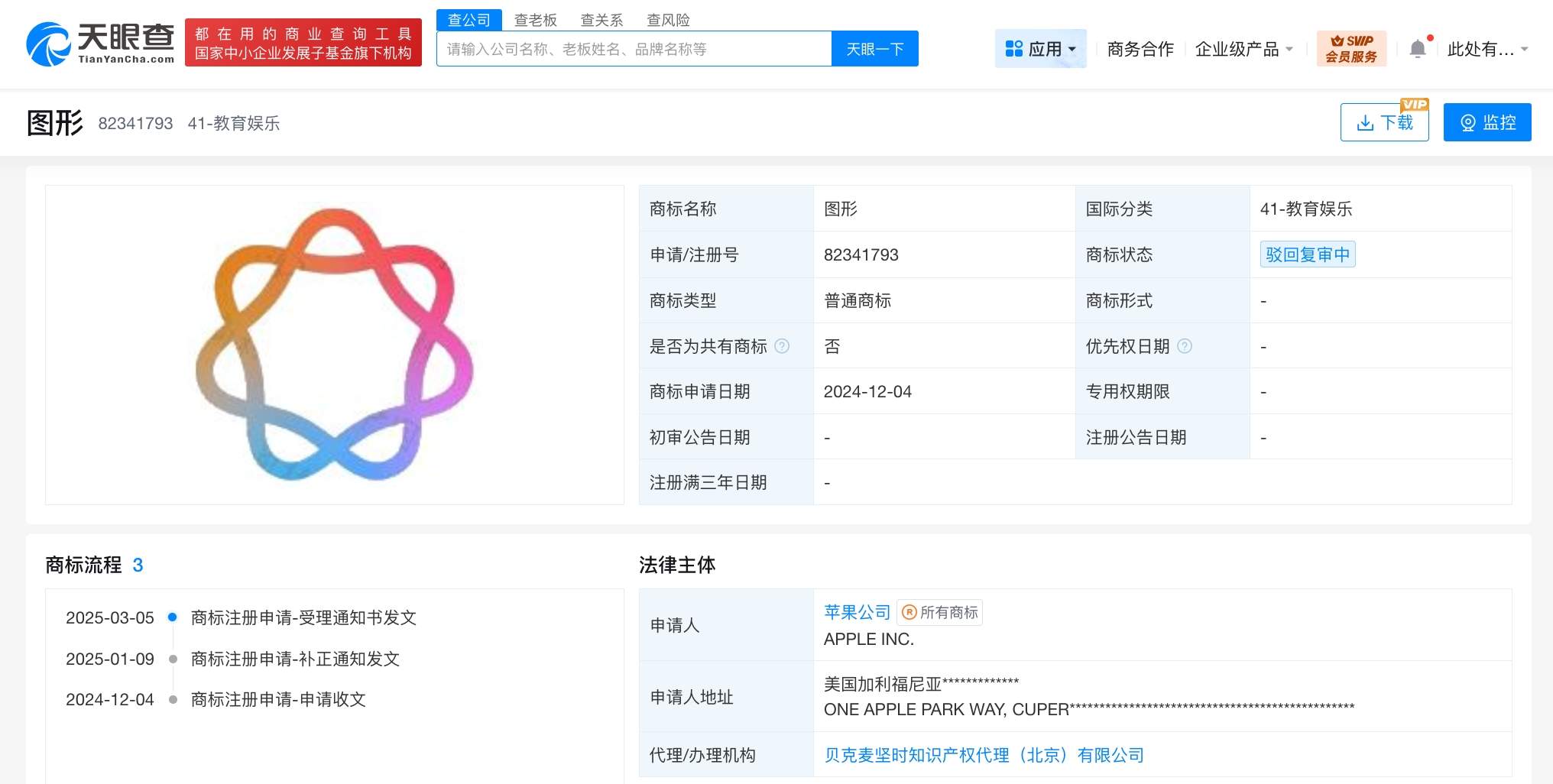Image resolution: width=1553 pixels, height=784 pixels.
Task: Open the 商务合作 menu item
Action: pos(1140,49)
